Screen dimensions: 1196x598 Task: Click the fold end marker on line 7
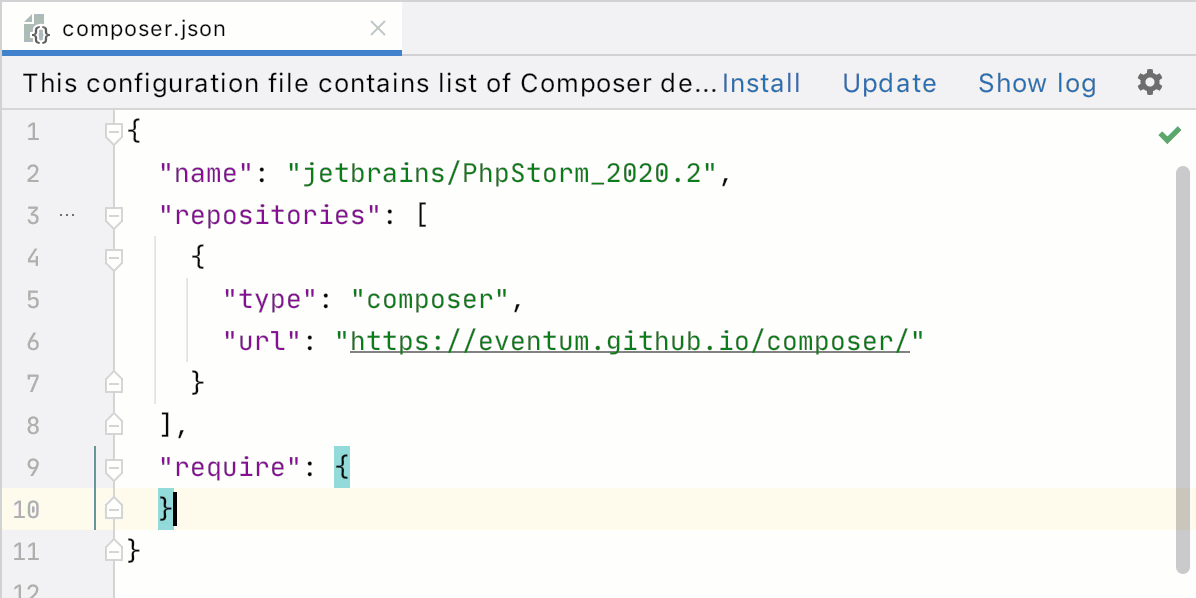coord(114,383)
